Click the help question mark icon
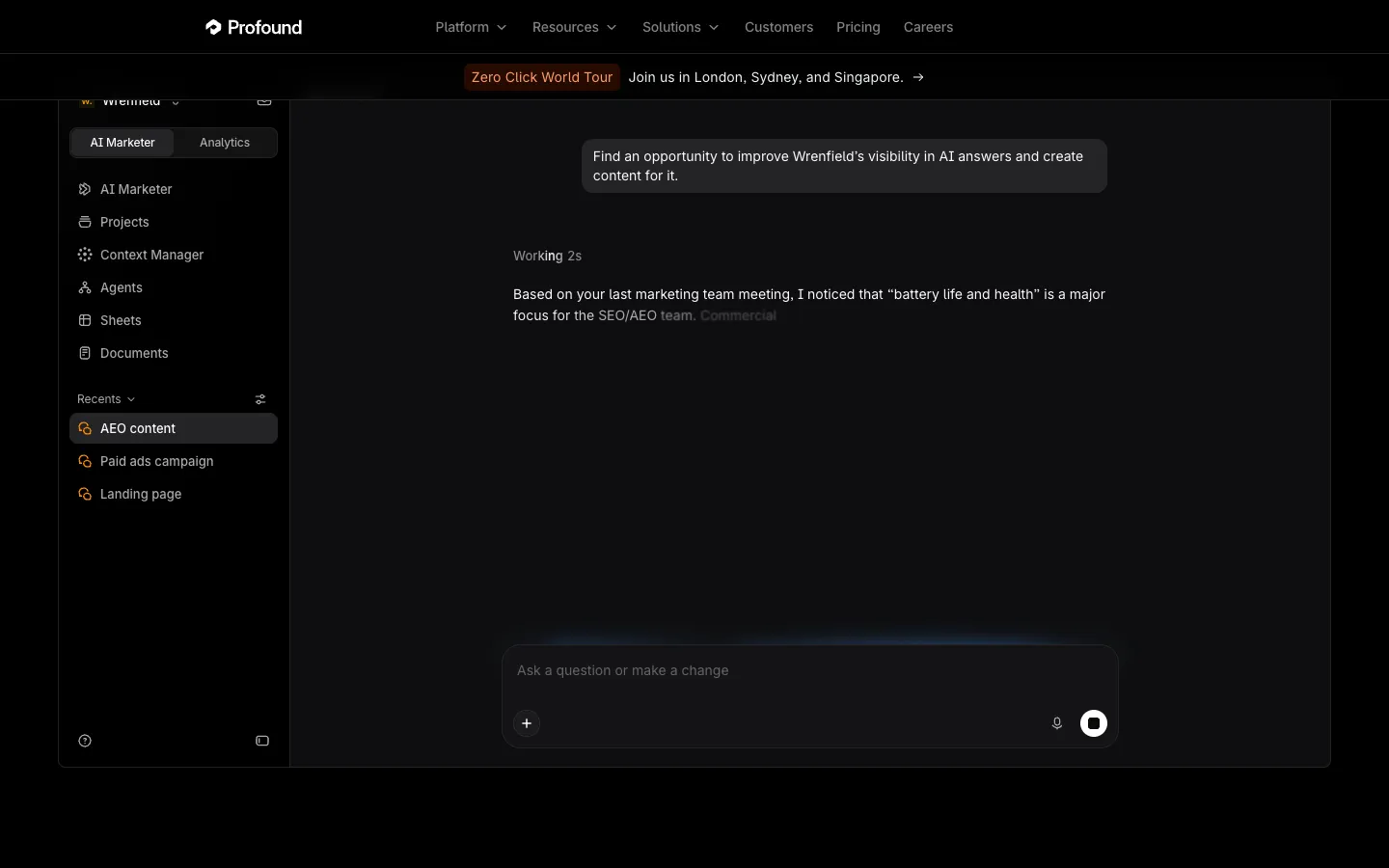This screenshot has width=1389, height=868. [x=85, y=741]
